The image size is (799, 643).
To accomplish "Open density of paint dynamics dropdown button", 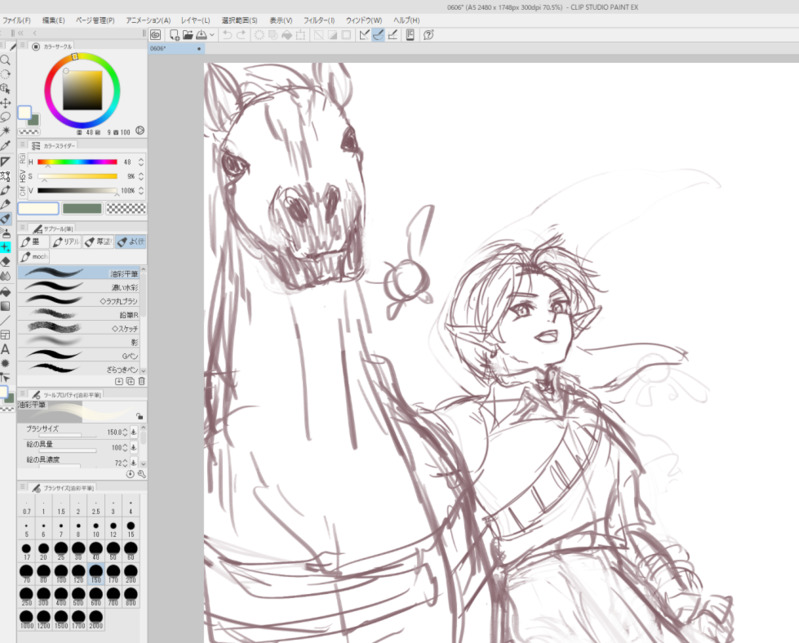I will (134, 463).
